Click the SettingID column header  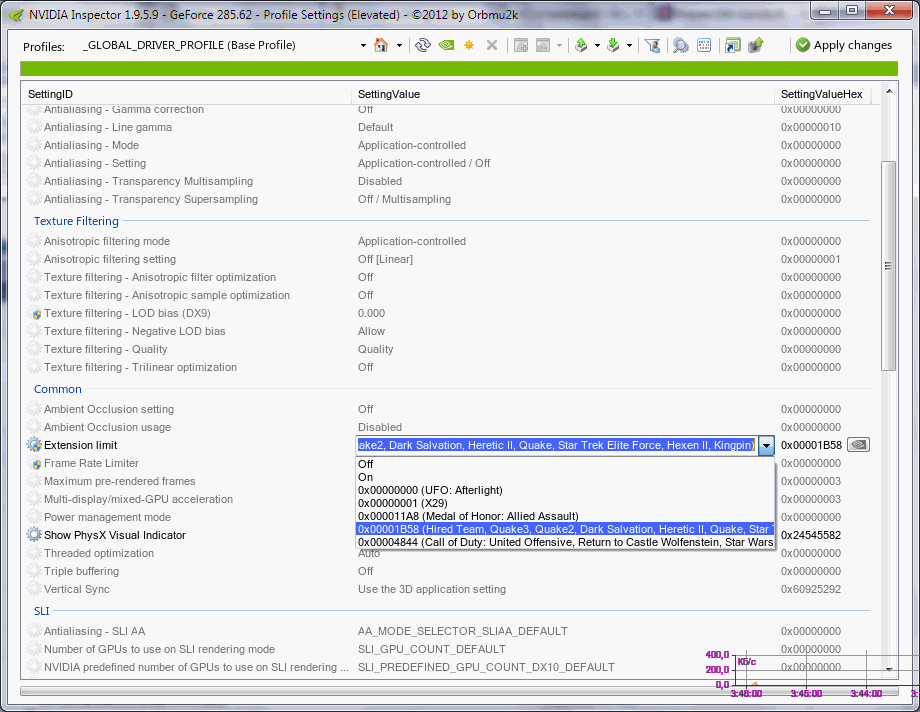(x=188, y=94)
